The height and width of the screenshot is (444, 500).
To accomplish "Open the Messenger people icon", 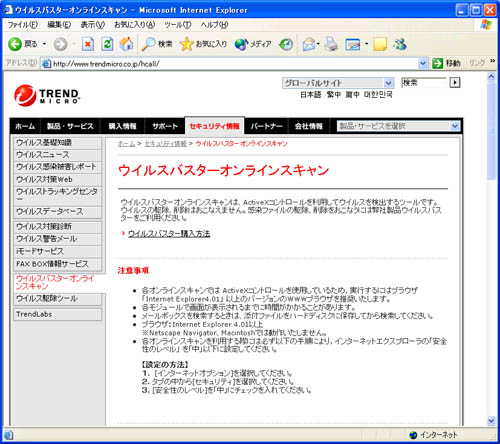I will coord(400,44).
